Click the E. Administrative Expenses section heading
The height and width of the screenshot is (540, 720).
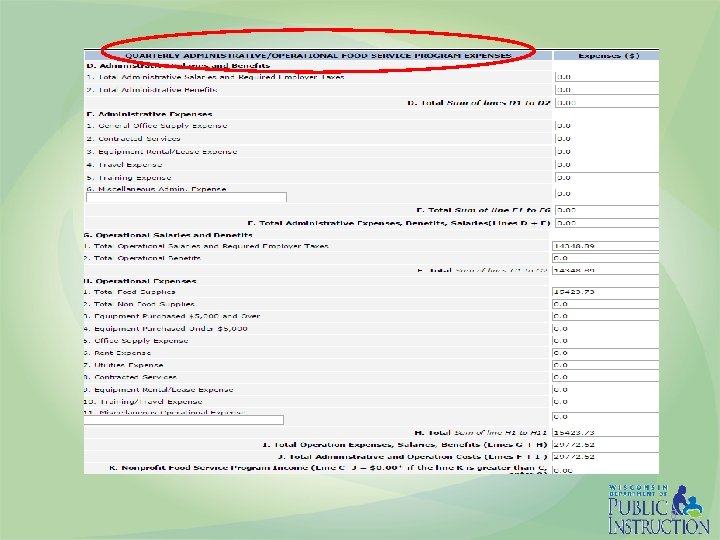point(150,114)
